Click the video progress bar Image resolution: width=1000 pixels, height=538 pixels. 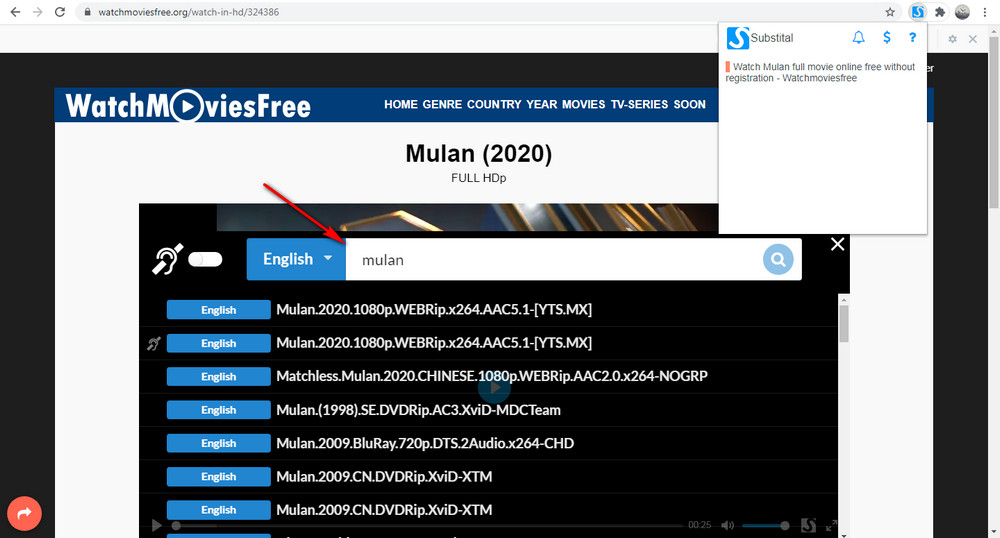tap(429, 526)
